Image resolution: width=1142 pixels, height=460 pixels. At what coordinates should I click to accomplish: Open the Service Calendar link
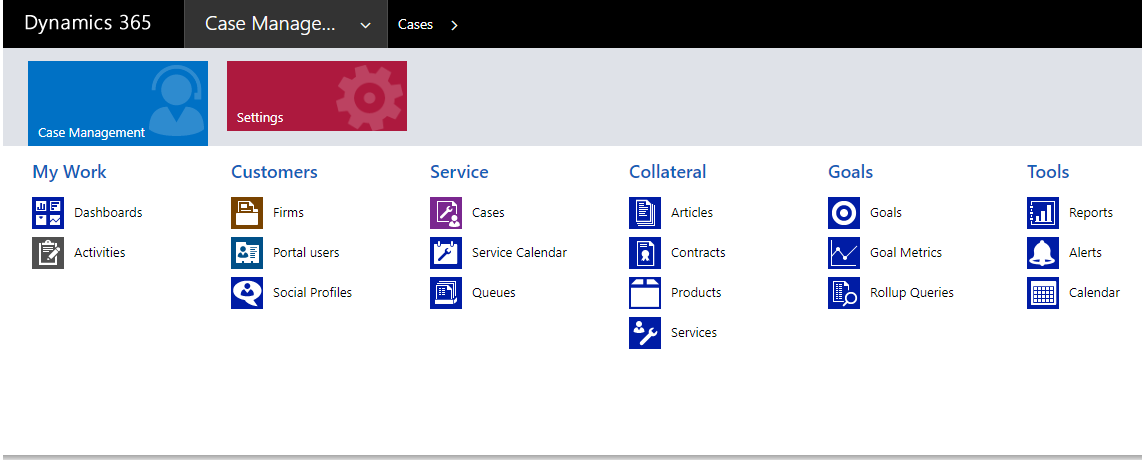click(x=519, y=253)
